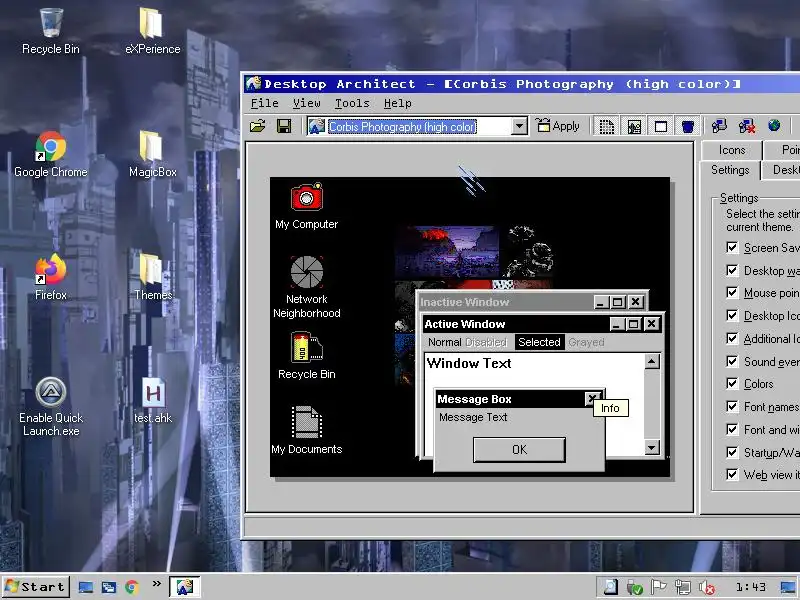Open the Themes folder on the desktop
This screenshot has width=800, height=600.
coord(153,277)
